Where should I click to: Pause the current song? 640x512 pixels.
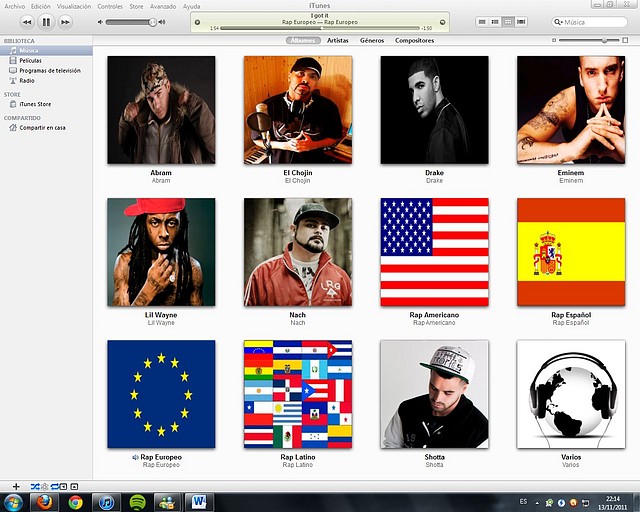click(x=46, y=22)
